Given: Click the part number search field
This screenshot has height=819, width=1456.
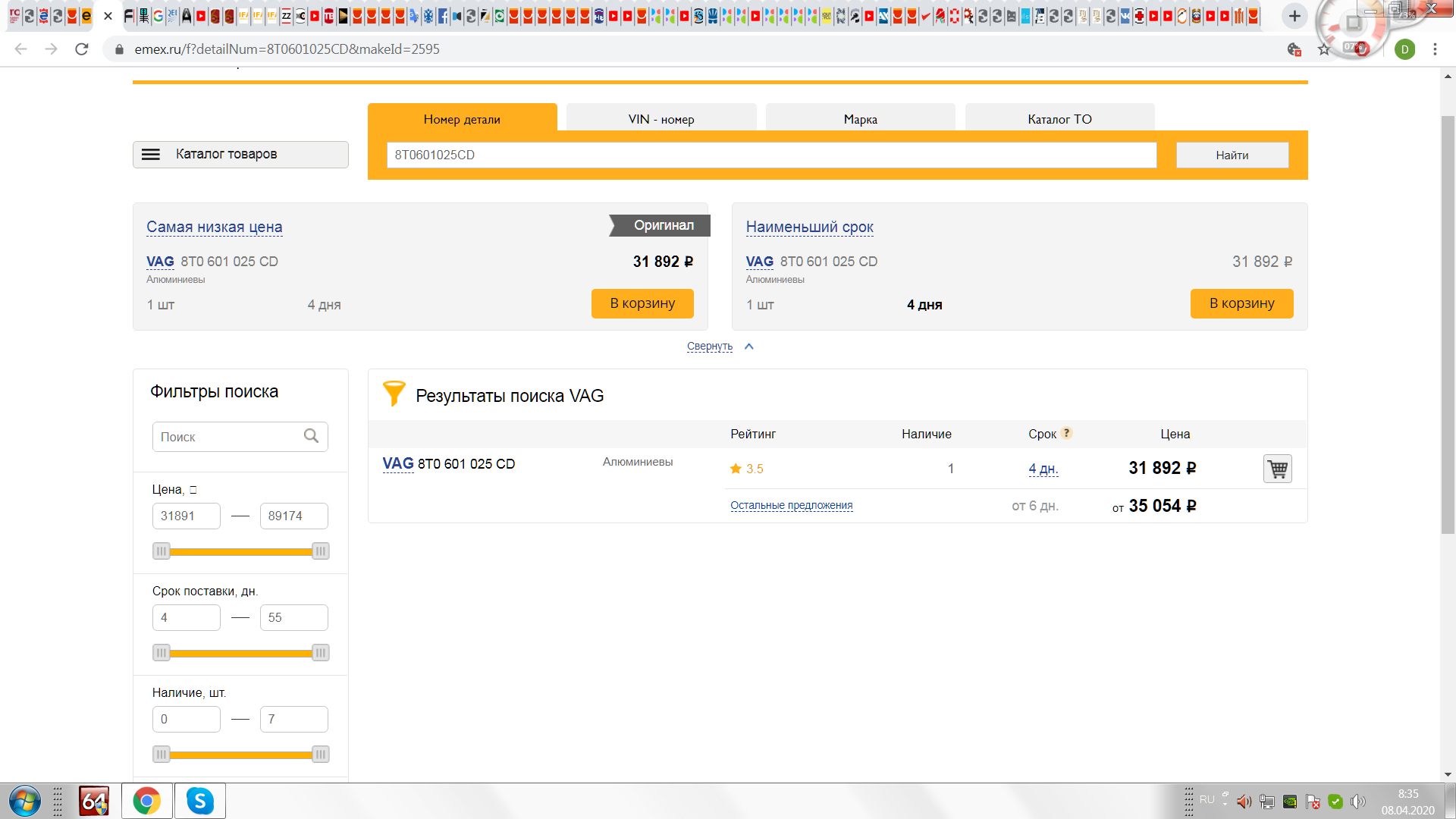Looking at the screenshot, I should click(770, 155).
